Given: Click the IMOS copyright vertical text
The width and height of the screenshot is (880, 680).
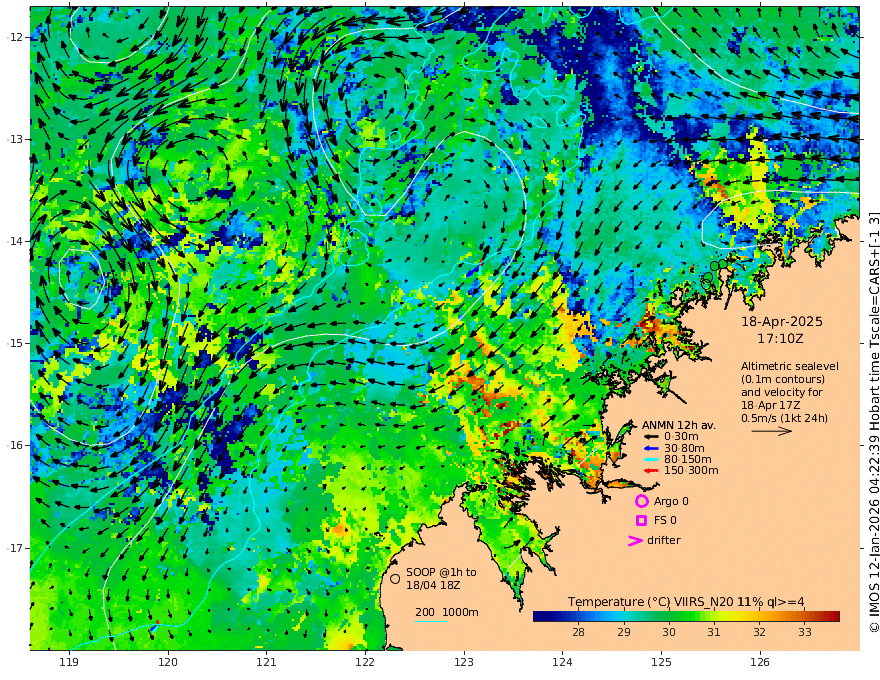Looking at the screenshot, I should pyautogui.click(x=873, y=422).
